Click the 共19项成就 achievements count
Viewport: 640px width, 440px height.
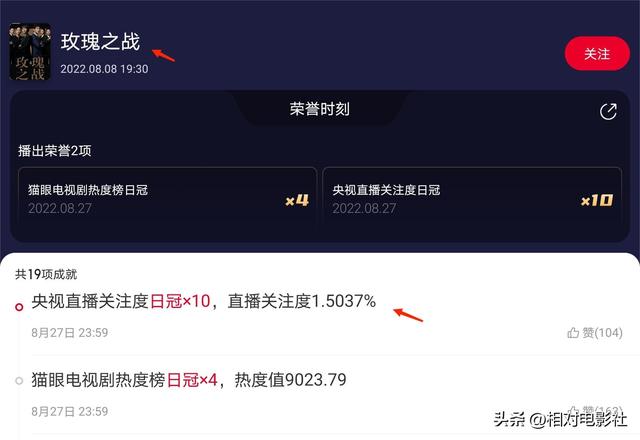[x=46, y=274]
